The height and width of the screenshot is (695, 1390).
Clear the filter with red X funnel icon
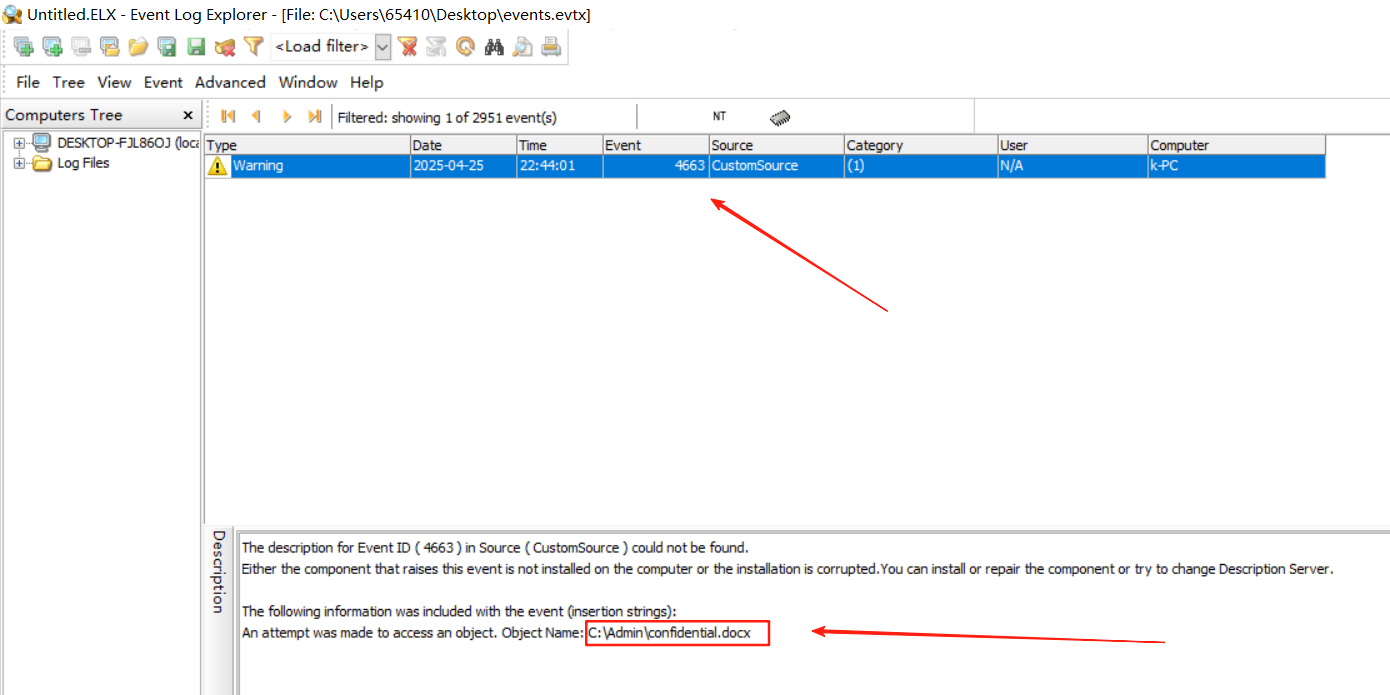click(x=407, y=46)
